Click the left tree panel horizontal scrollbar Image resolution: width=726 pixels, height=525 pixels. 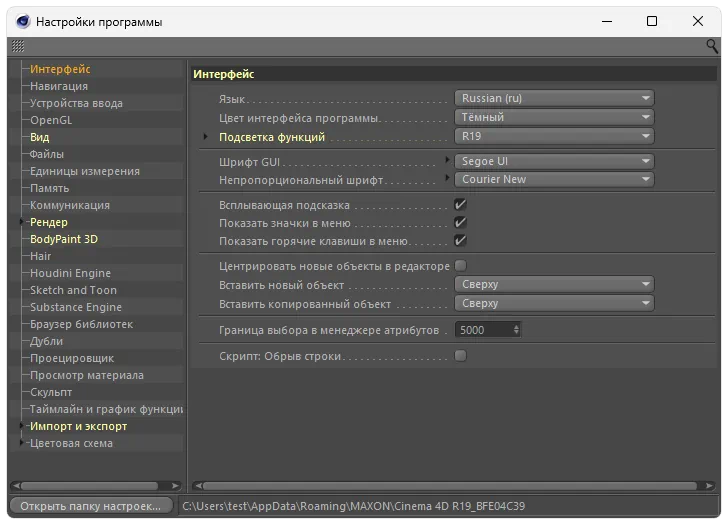coord(89,486)
